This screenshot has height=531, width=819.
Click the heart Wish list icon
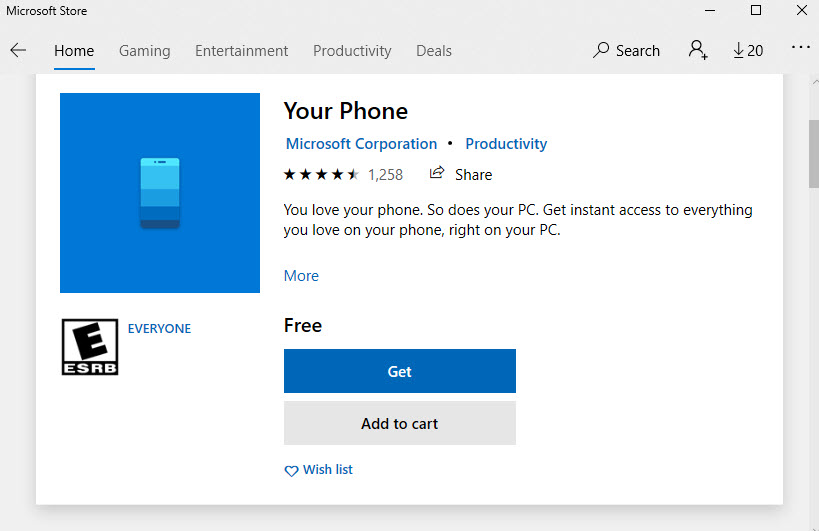(291, 470)
